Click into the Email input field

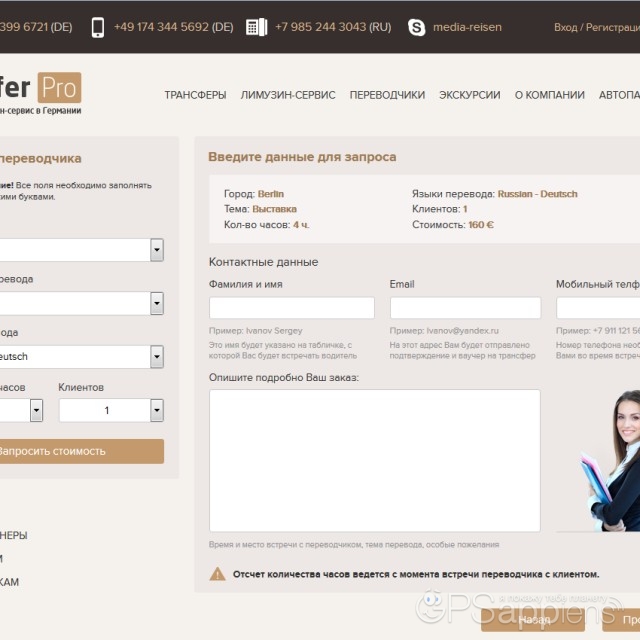point(465,308)
